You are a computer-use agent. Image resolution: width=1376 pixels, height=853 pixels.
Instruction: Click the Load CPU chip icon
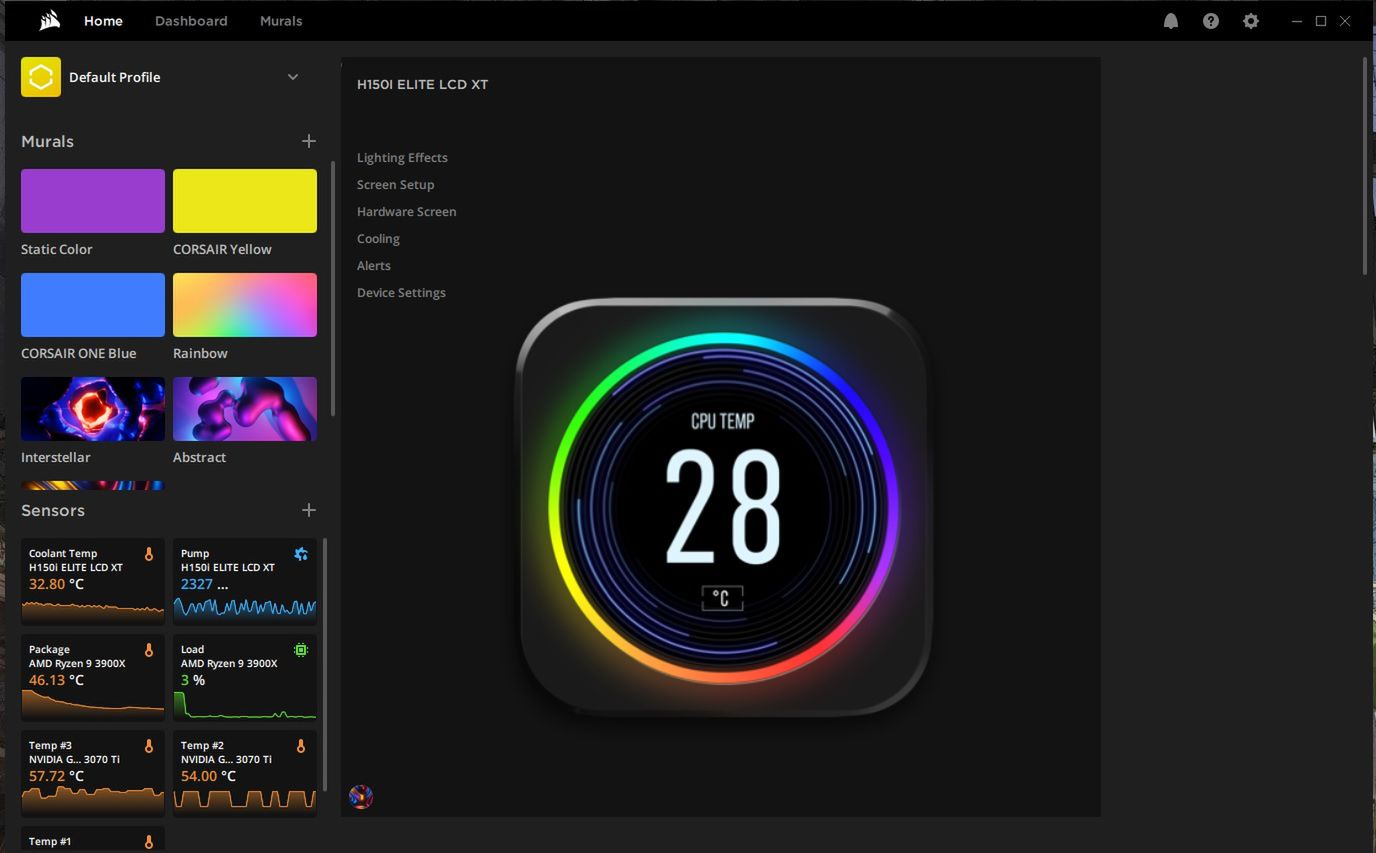(x=301, y=650)
